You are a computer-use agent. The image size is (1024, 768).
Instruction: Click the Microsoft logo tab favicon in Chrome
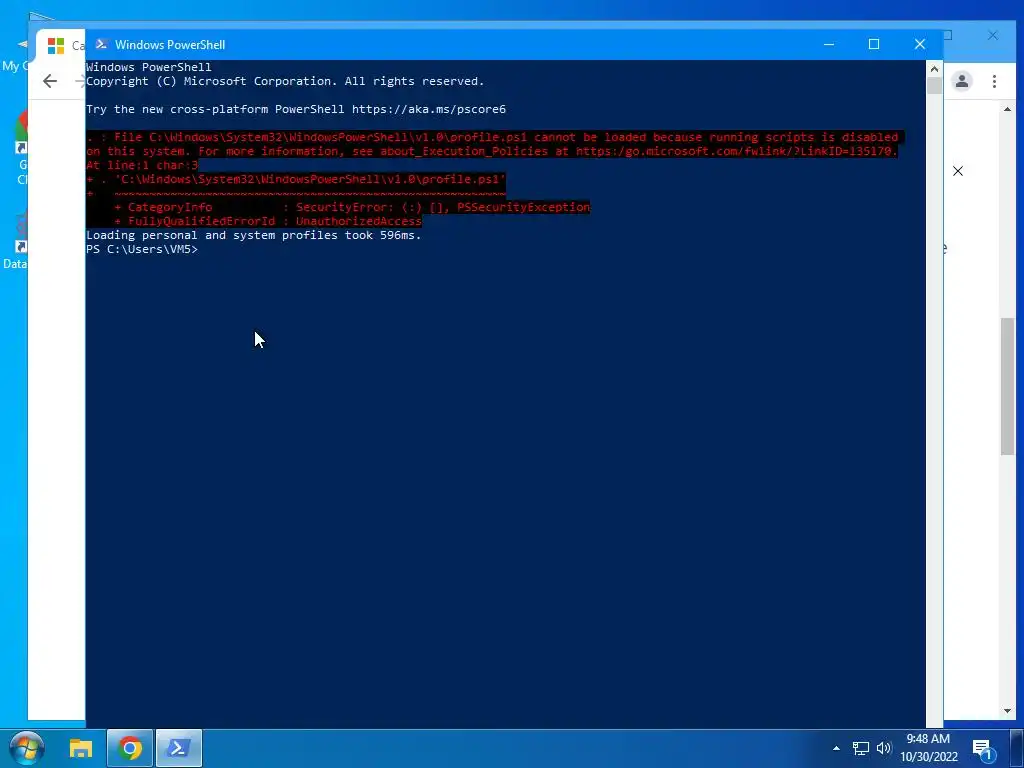coord(56,46)
